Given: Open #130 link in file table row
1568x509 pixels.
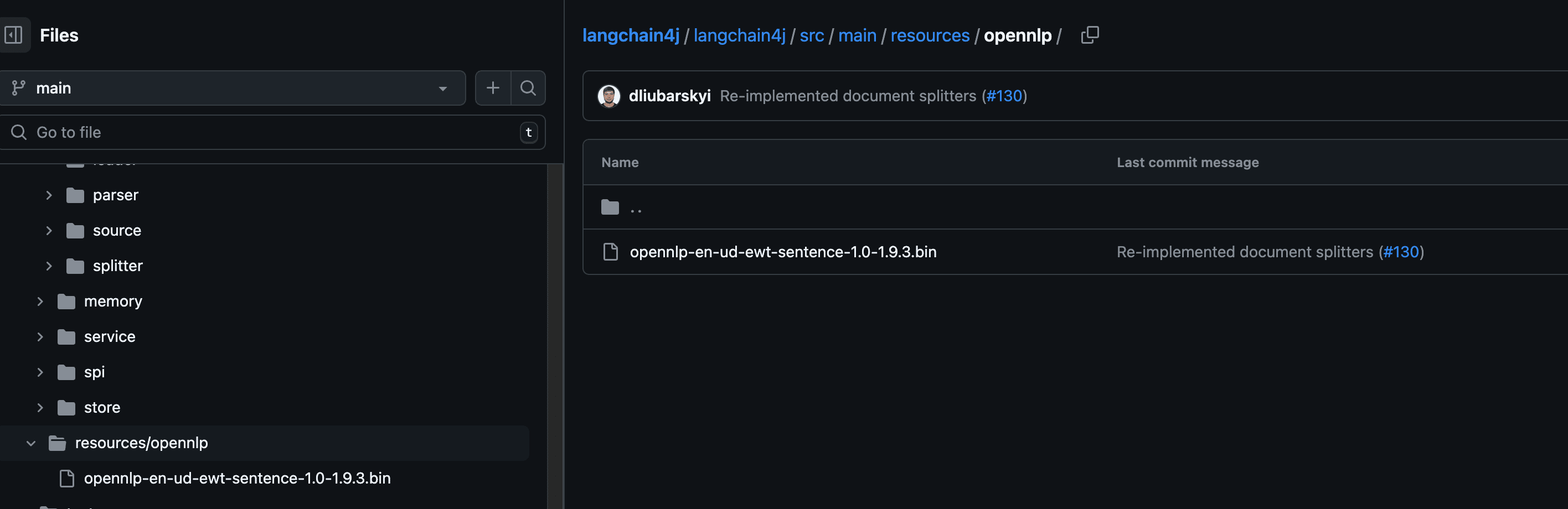Looking at the screenshot, I should (1401, 252).
